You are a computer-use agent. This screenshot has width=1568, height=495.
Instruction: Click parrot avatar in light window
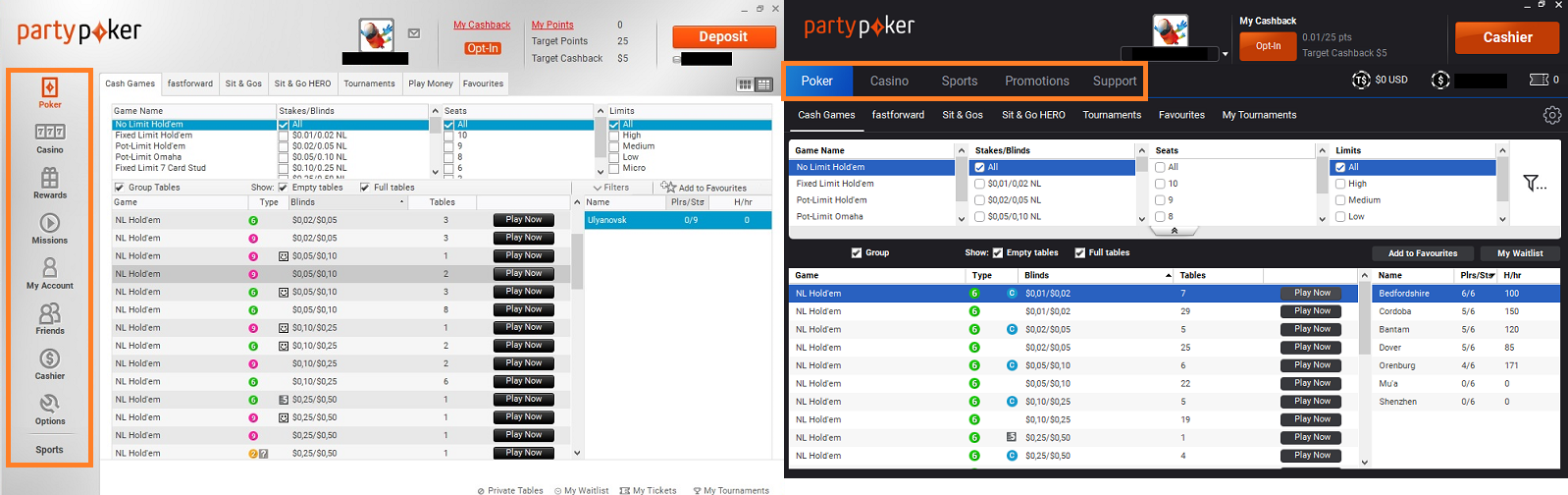click(377, 34)
